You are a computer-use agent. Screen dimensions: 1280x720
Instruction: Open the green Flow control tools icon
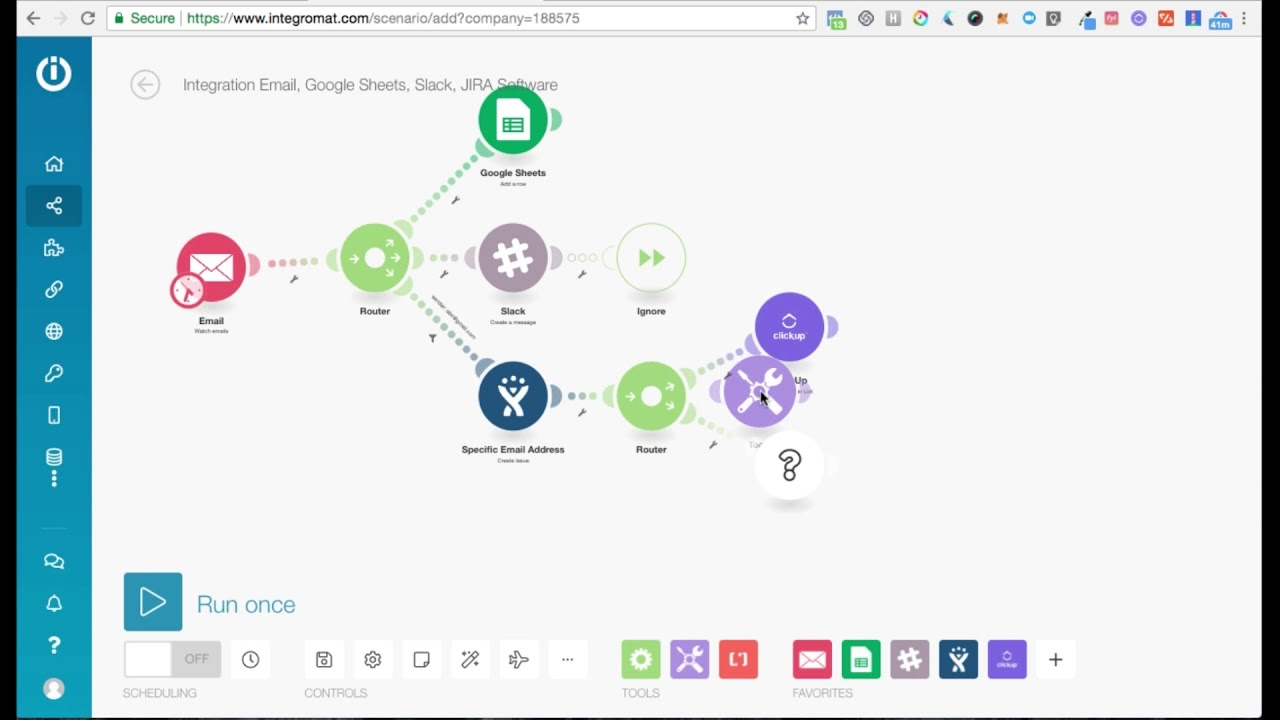(x=641, y=659)
